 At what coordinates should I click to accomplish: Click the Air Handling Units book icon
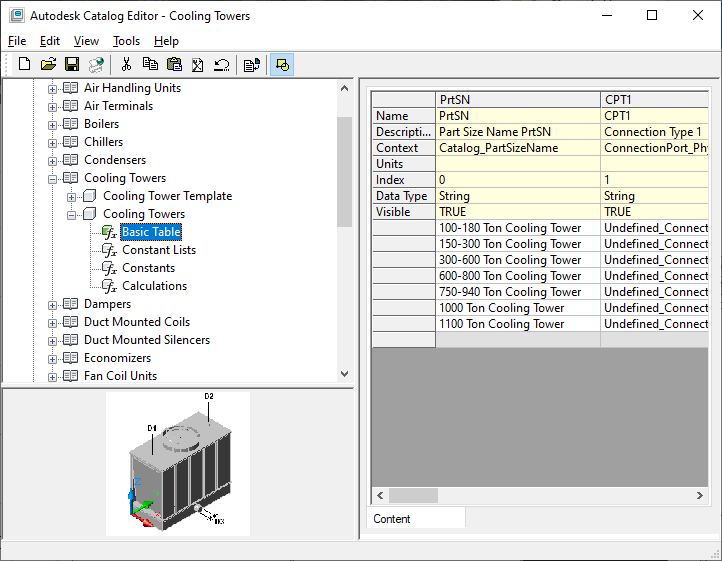(x=70, y=88)
